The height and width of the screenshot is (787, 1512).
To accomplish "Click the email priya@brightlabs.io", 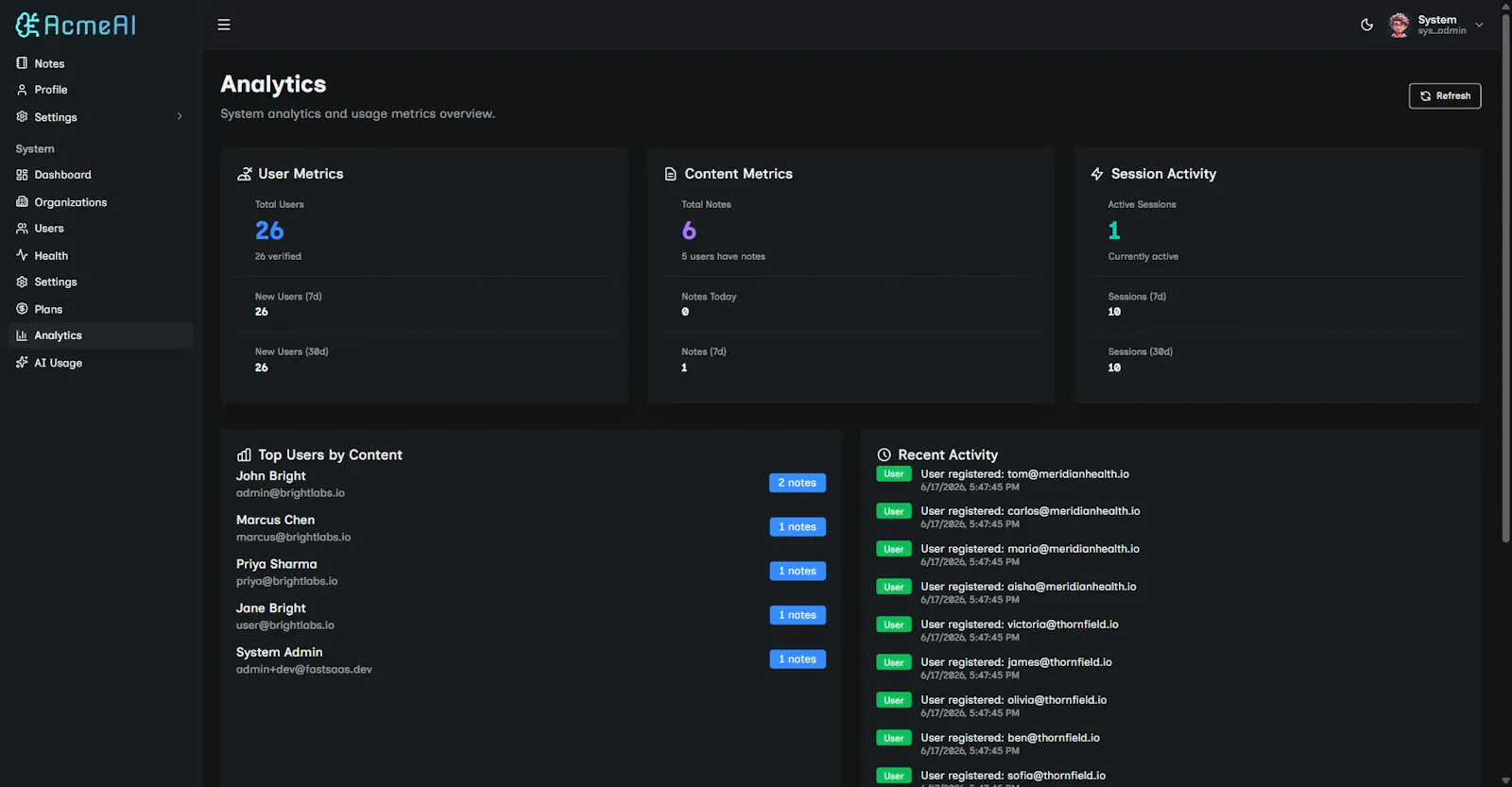I will click(x=287, y=581).
